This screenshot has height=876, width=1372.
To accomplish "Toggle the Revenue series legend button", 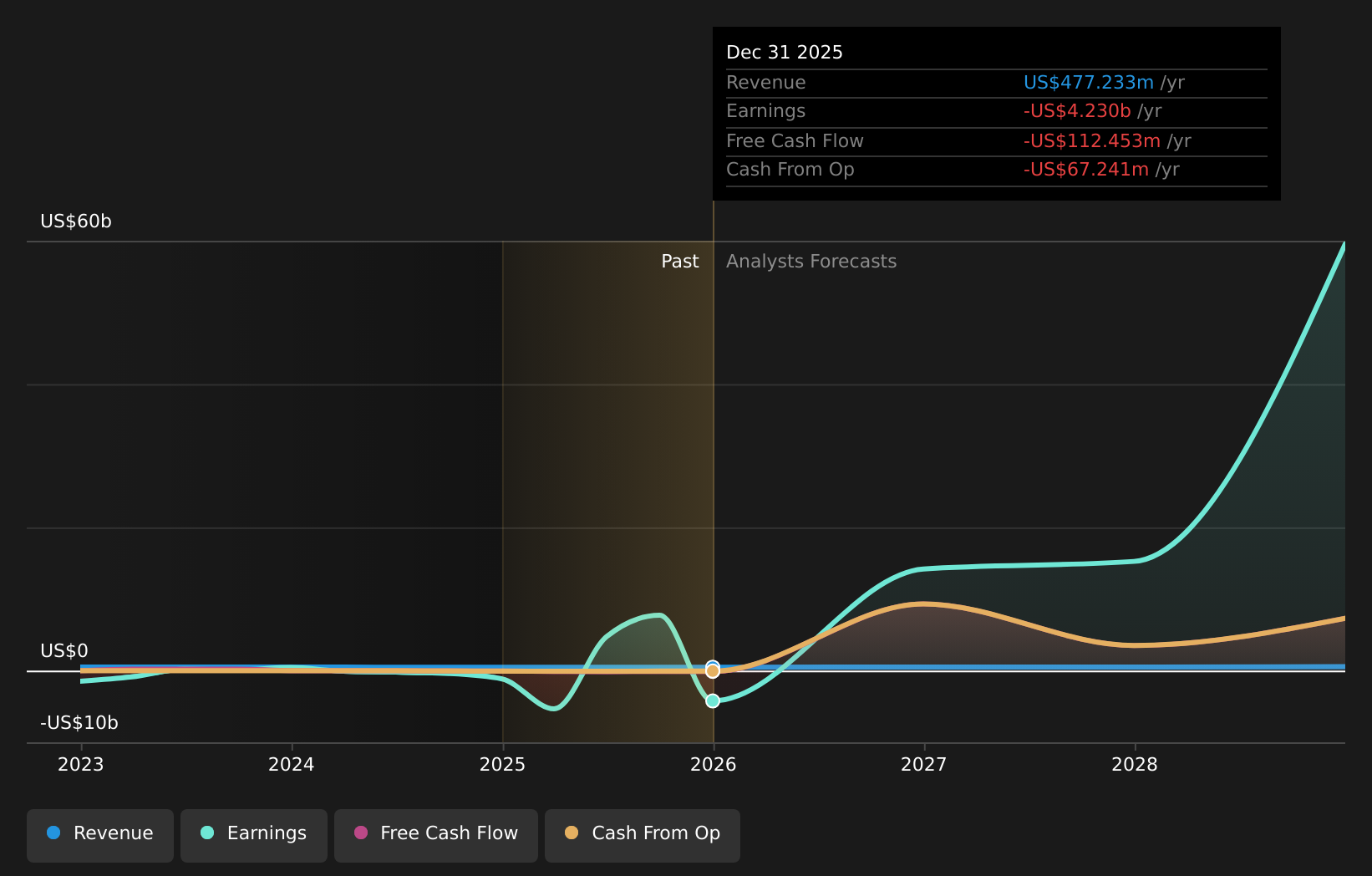I will pos(99,834).
